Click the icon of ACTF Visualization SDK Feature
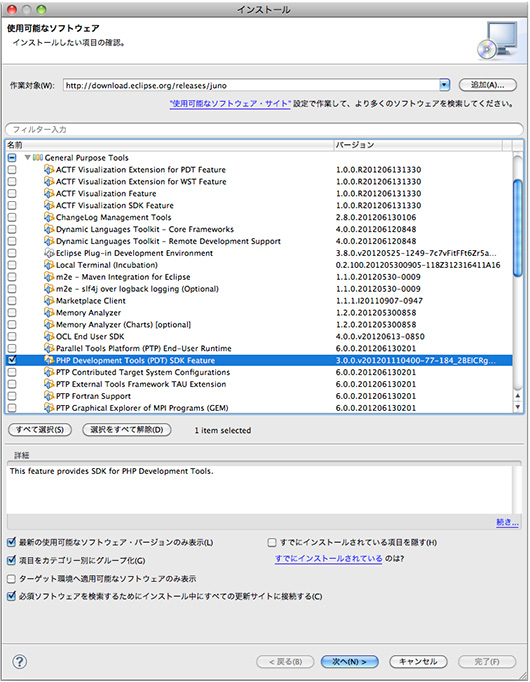This screenshot has height=682, width=530. coord(49,205)
